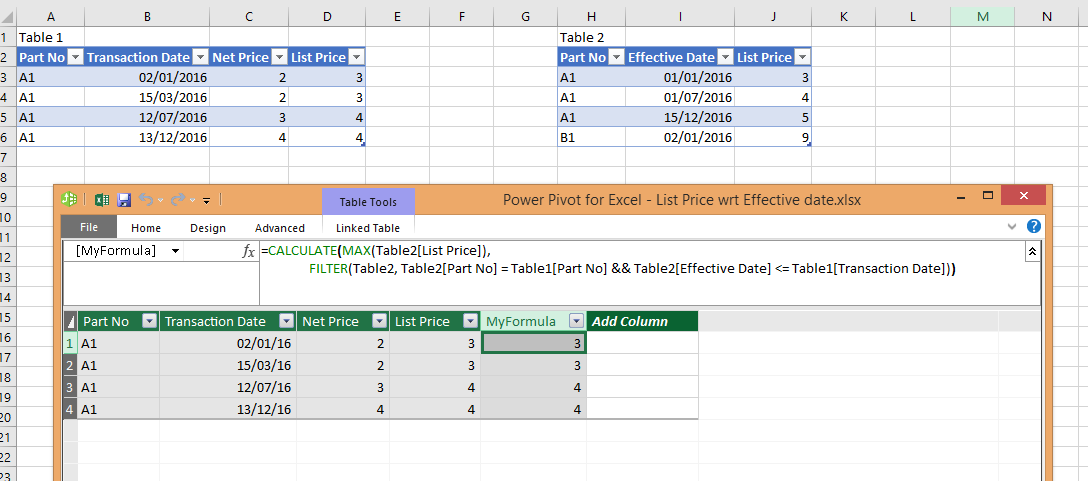1088x481 pixels.
Task: Click the 12/07/16 Transaction Date cell
Action: coord(228,387)
